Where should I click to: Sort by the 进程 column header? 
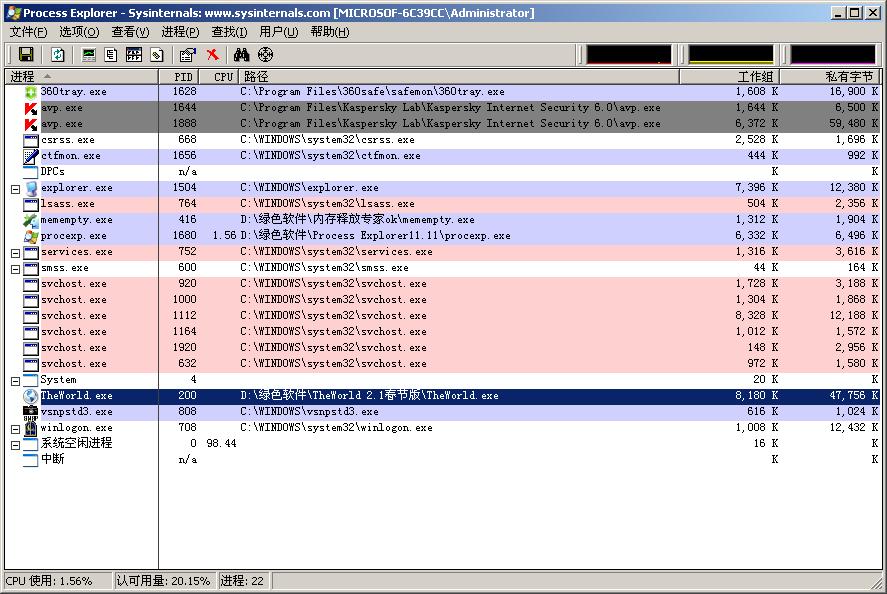(x=81, y=76)
